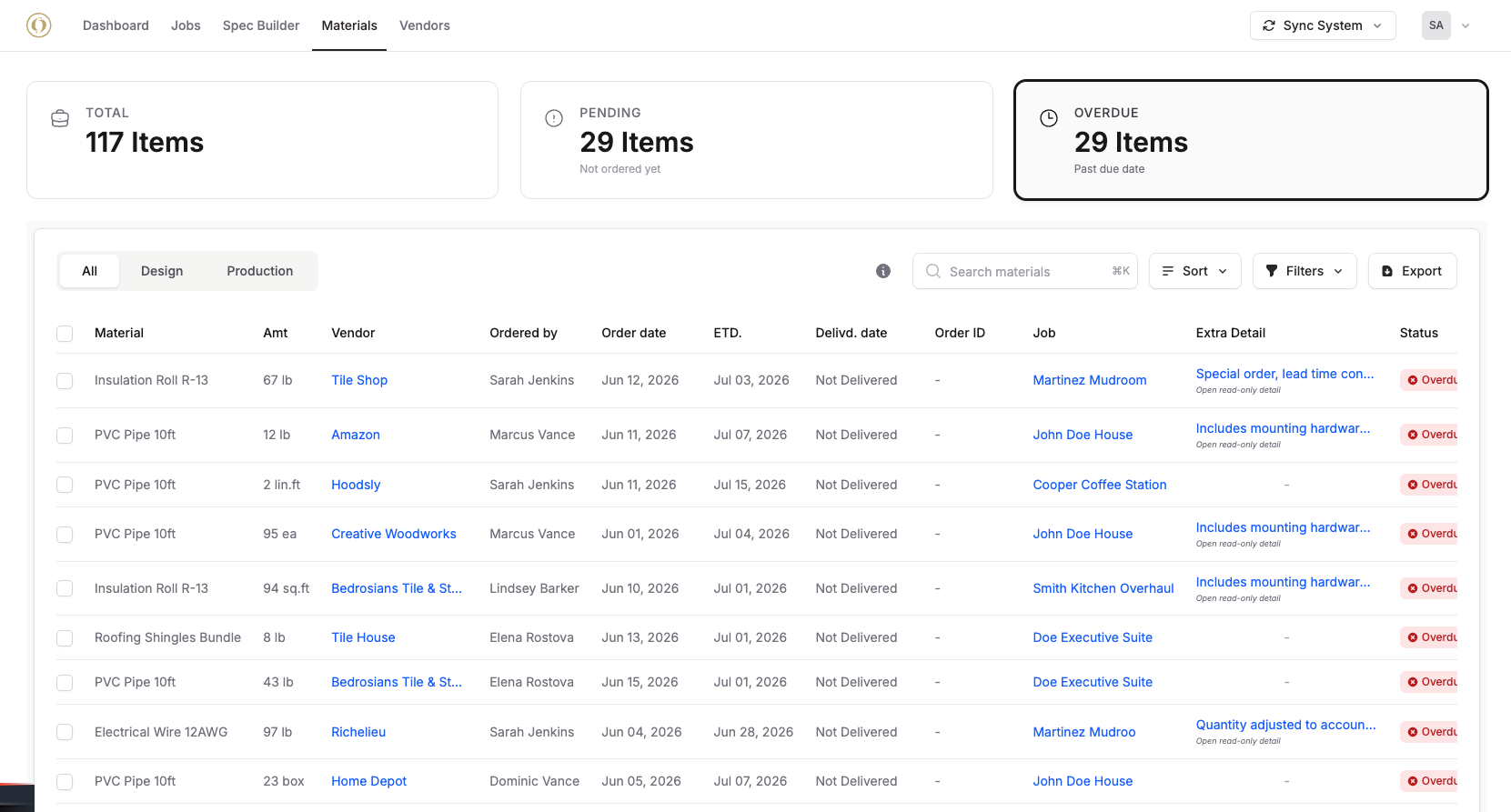1511x812 pixels.
Task: Click the alert icon in Pending card
Action: [x=554, y=118]
